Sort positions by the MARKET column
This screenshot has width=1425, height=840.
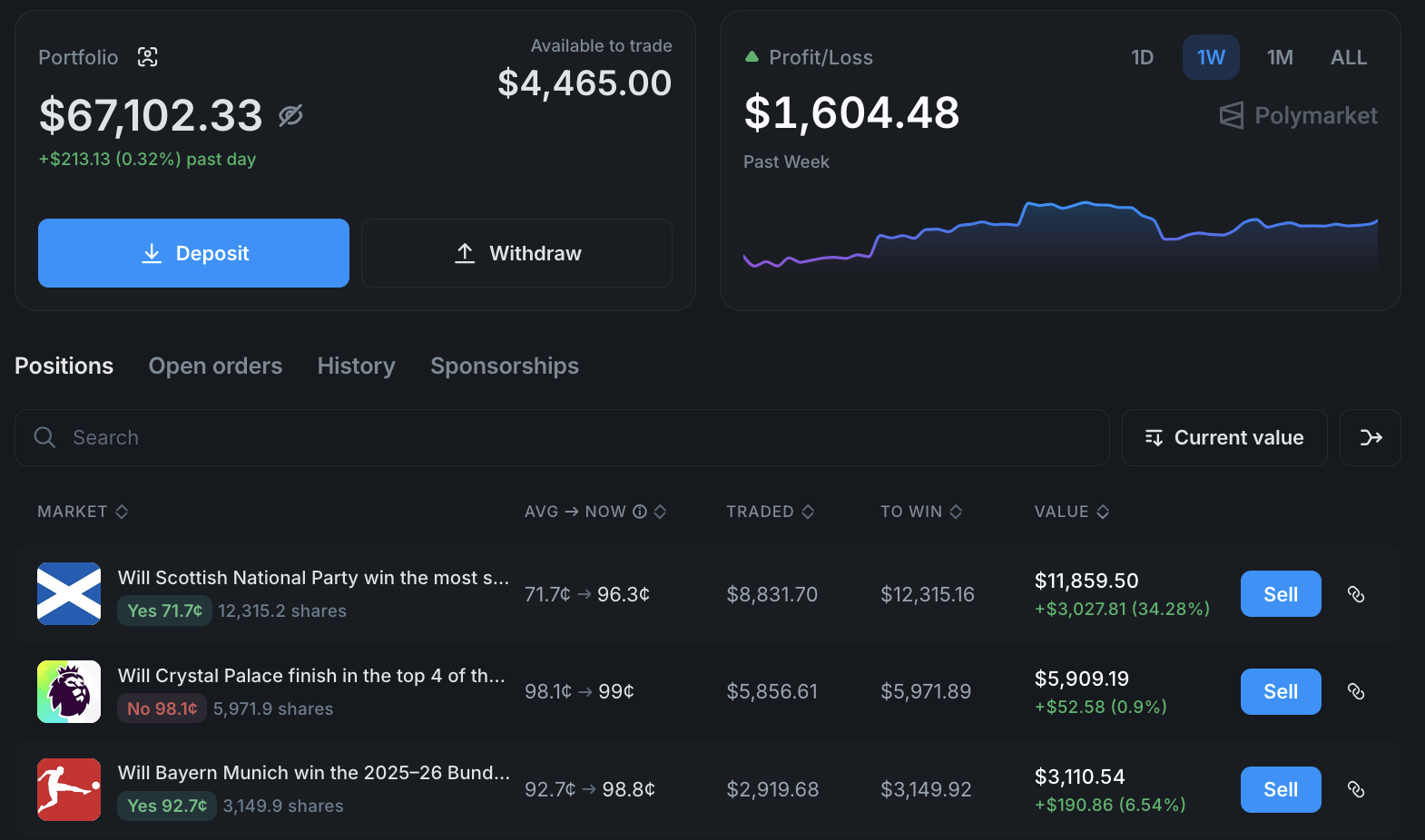coord(83,512)
